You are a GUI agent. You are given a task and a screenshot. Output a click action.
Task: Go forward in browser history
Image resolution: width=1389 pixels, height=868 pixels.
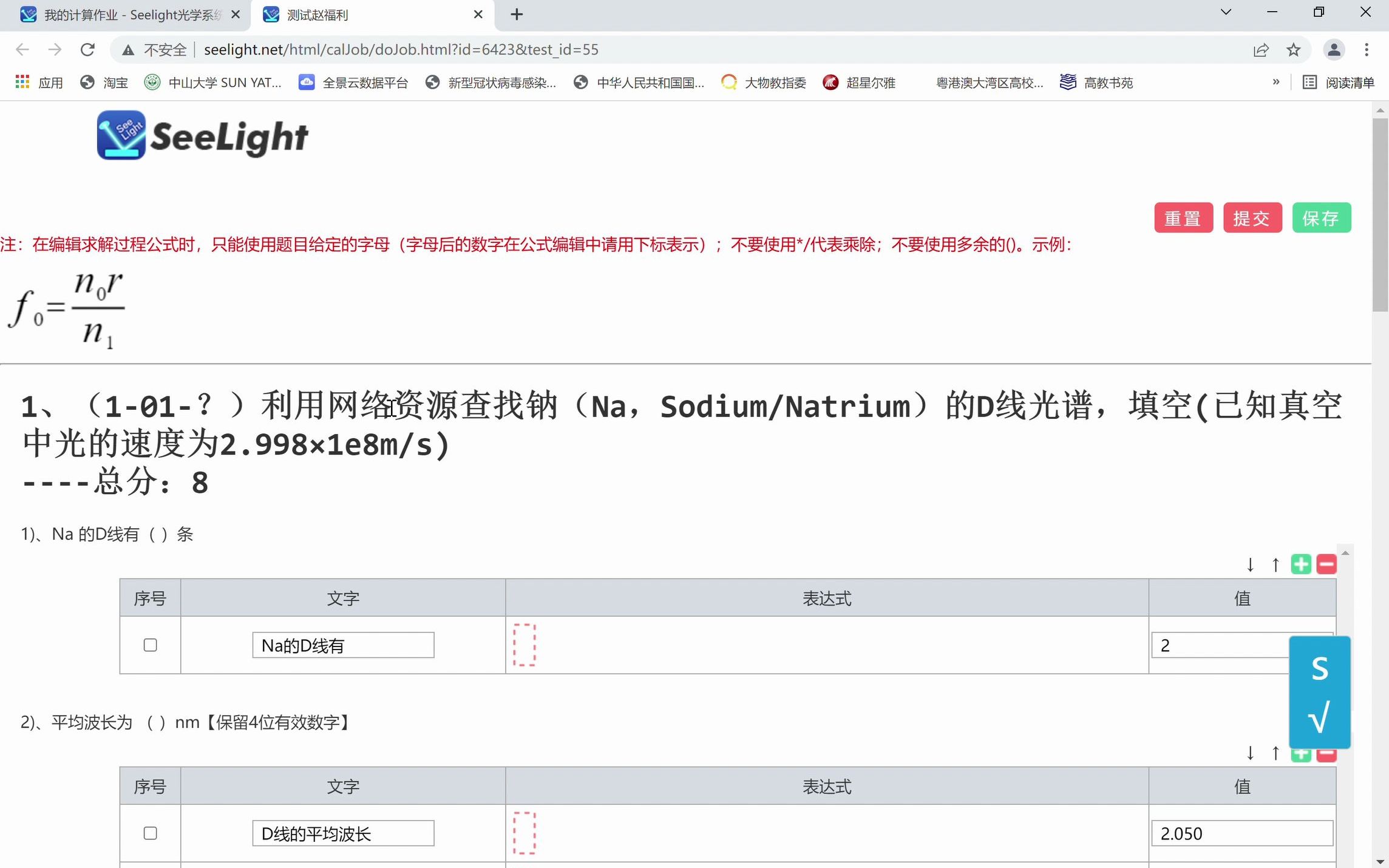tap(55, 50)
